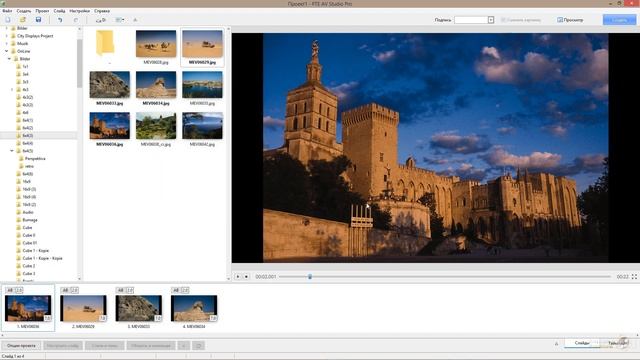Open the Файл menu
This screenshot has height=360, width=640.
(x=7, y=11)
